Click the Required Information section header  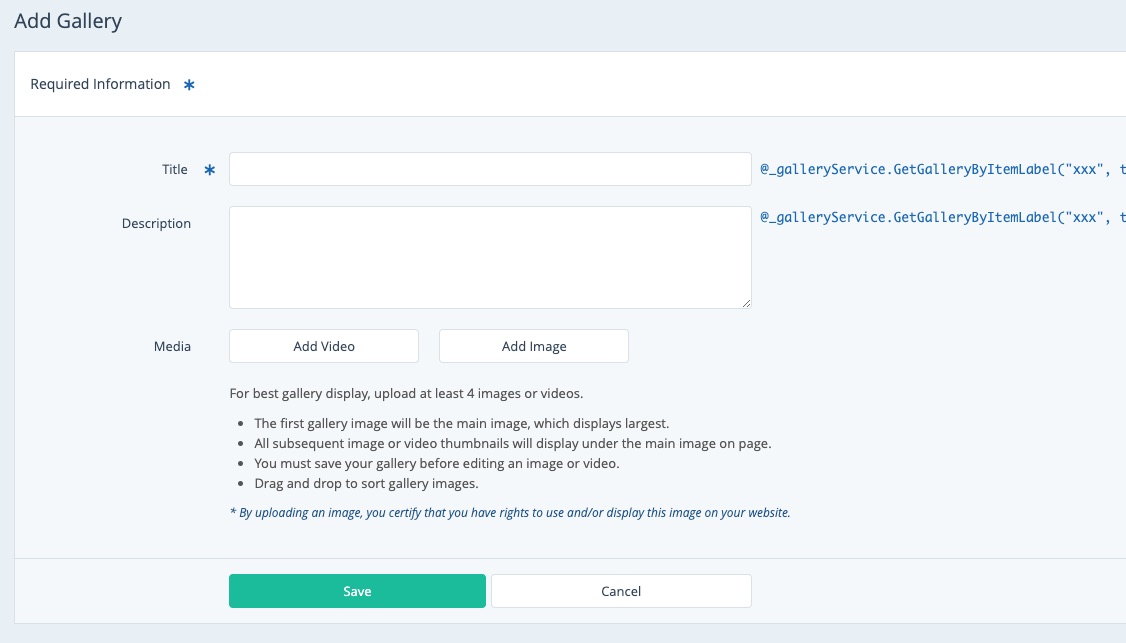pos(100,85)
